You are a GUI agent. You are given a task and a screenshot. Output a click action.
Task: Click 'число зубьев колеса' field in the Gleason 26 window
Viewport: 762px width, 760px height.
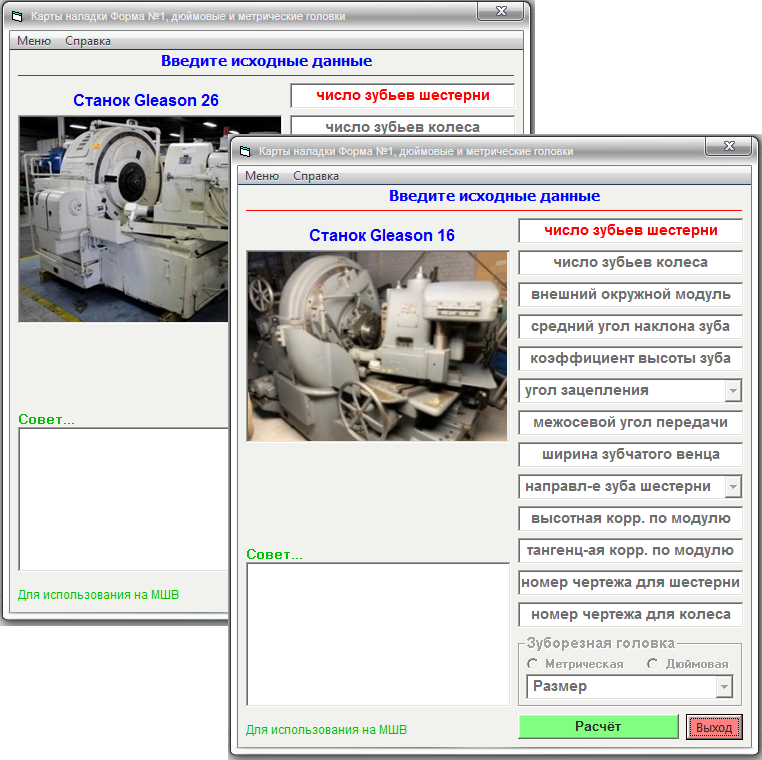coord(402,125)
